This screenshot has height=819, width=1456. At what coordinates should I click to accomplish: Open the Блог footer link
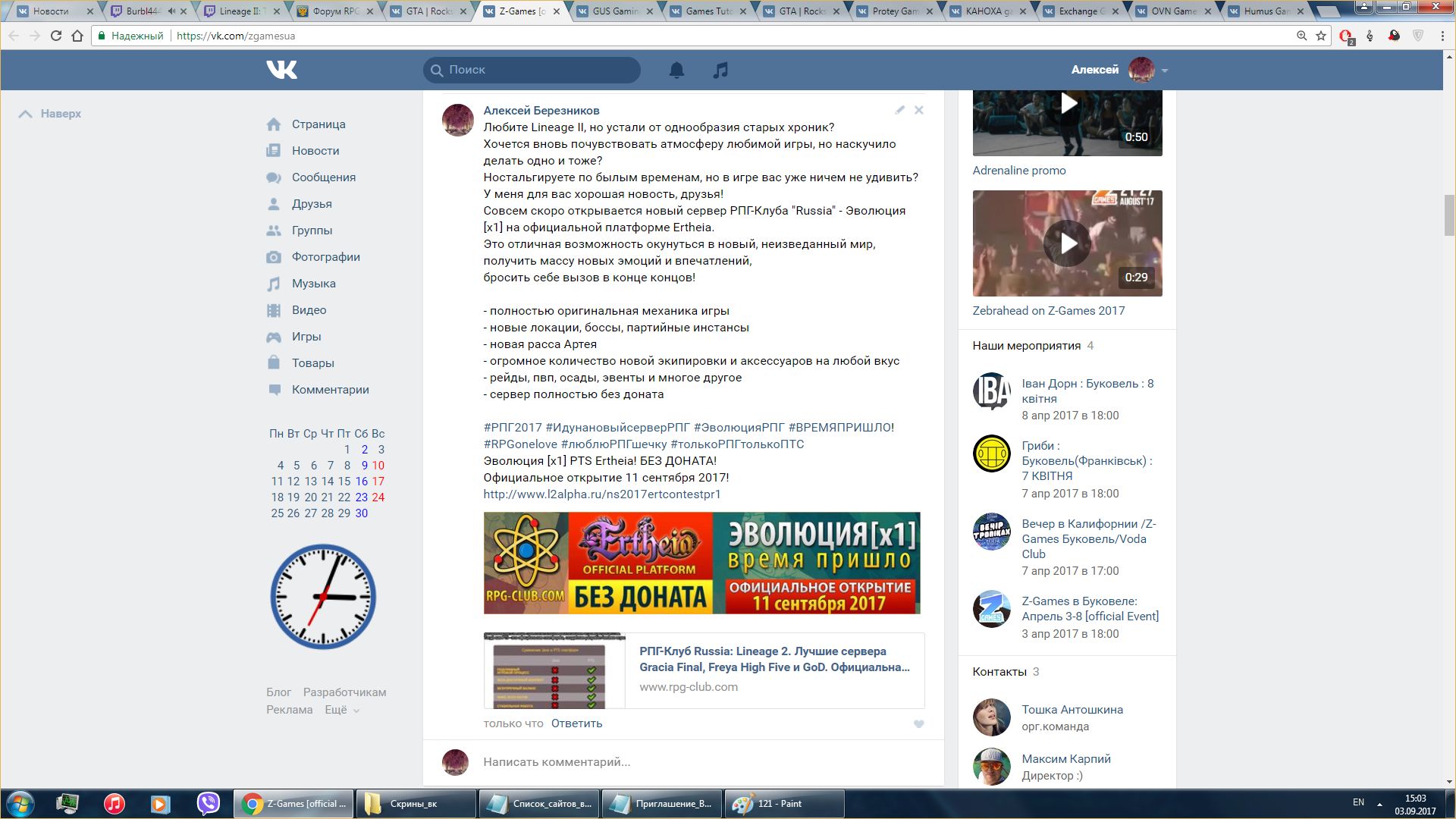coord(278,692)
